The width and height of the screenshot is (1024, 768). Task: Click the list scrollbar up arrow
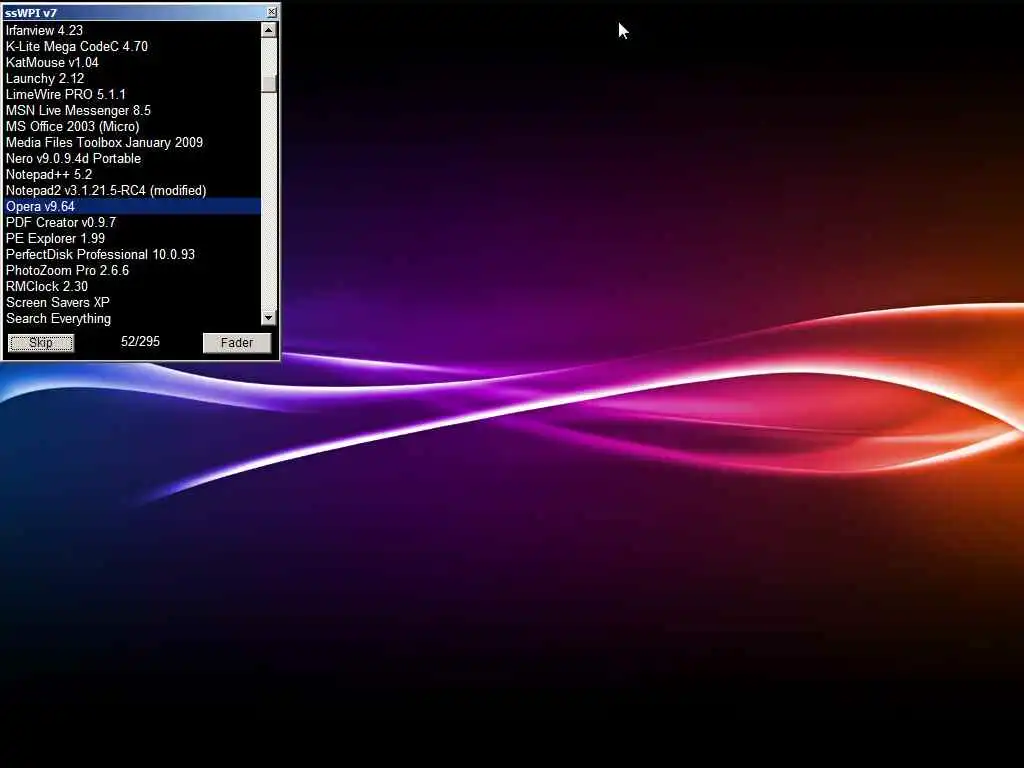(x=268, y=30)
